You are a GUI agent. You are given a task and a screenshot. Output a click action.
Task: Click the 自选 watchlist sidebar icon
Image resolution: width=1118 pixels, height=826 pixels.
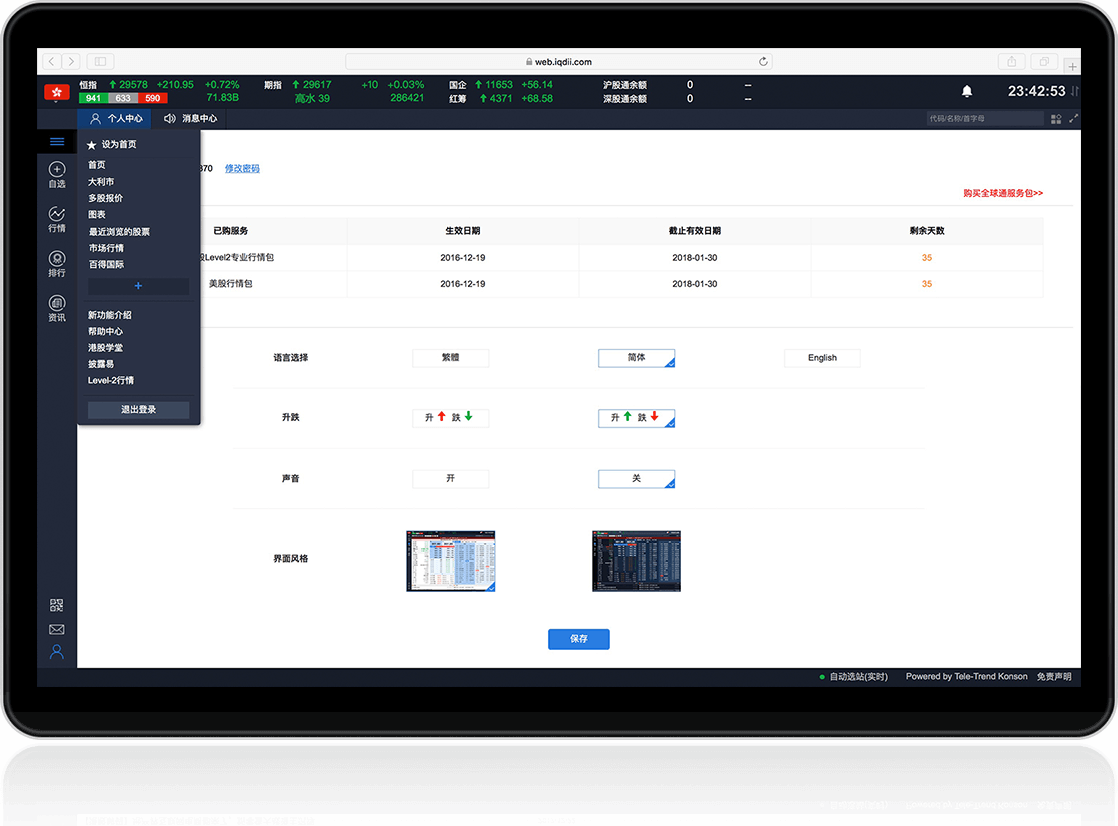[x=57, y=175]
